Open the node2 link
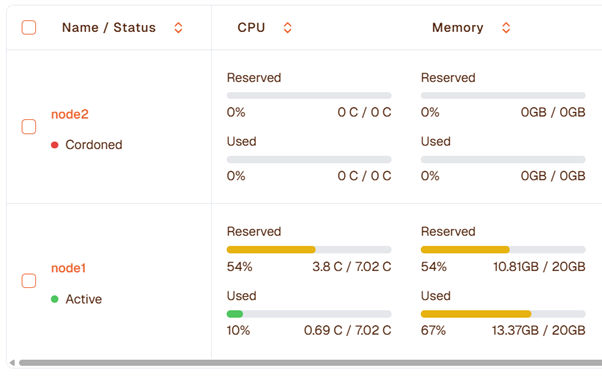Screen dimensions: 602x378 coord(70,114)
